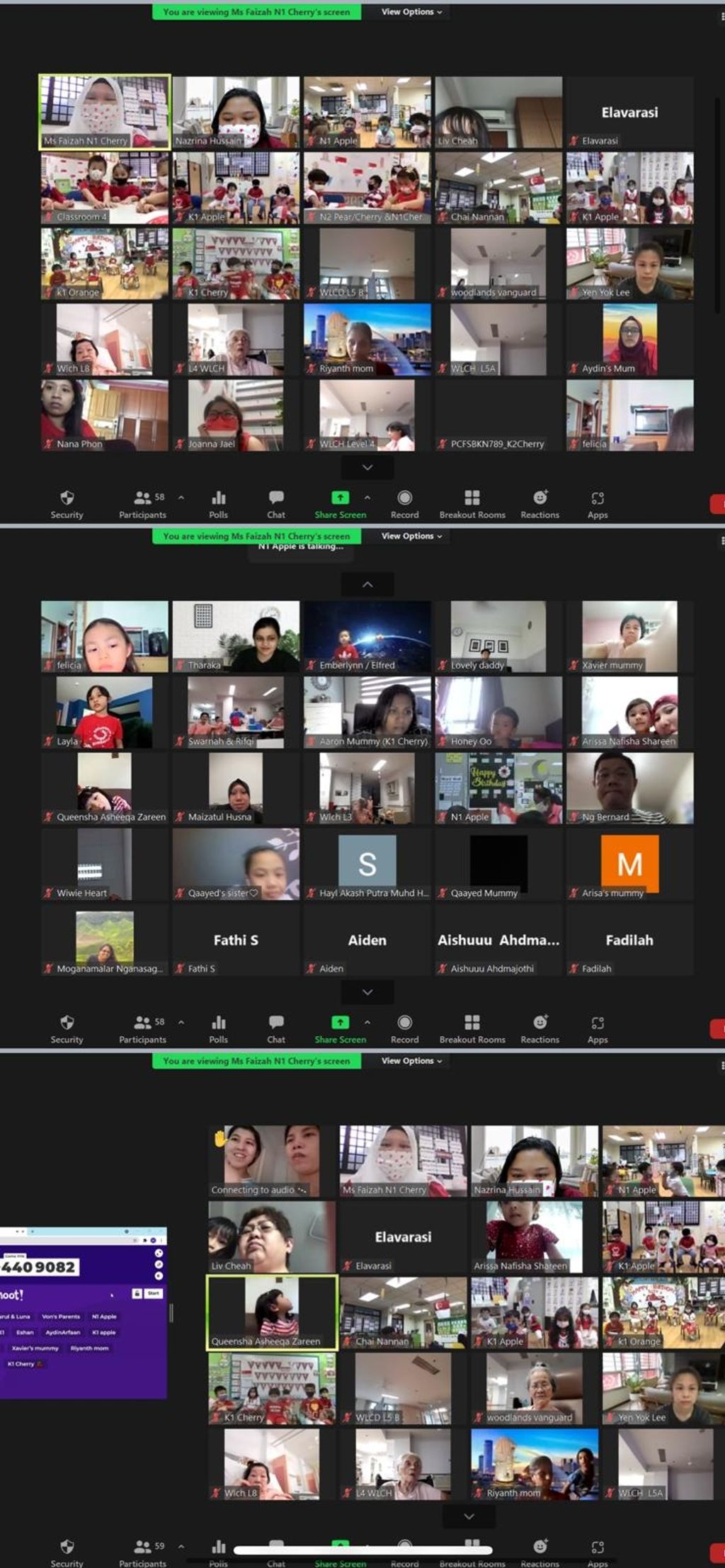
Task: Select Ng Bernard video tile
Action: tap(629, 788)
